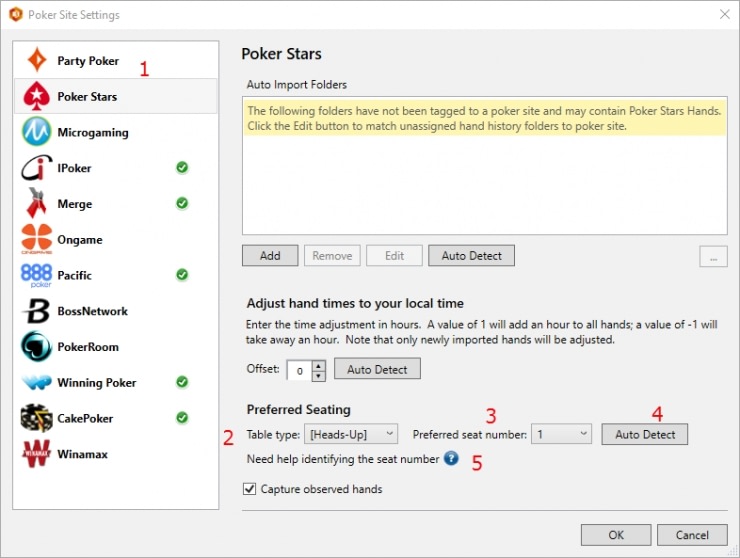
Task: Select Pacific label in site list
Action: click(75, 275)
